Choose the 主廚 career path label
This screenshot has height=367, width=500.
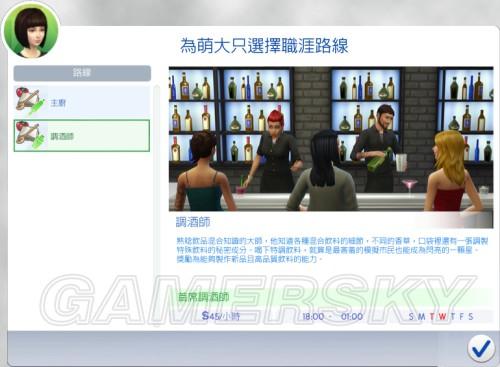pyautogui.click(x=58, y=103)
